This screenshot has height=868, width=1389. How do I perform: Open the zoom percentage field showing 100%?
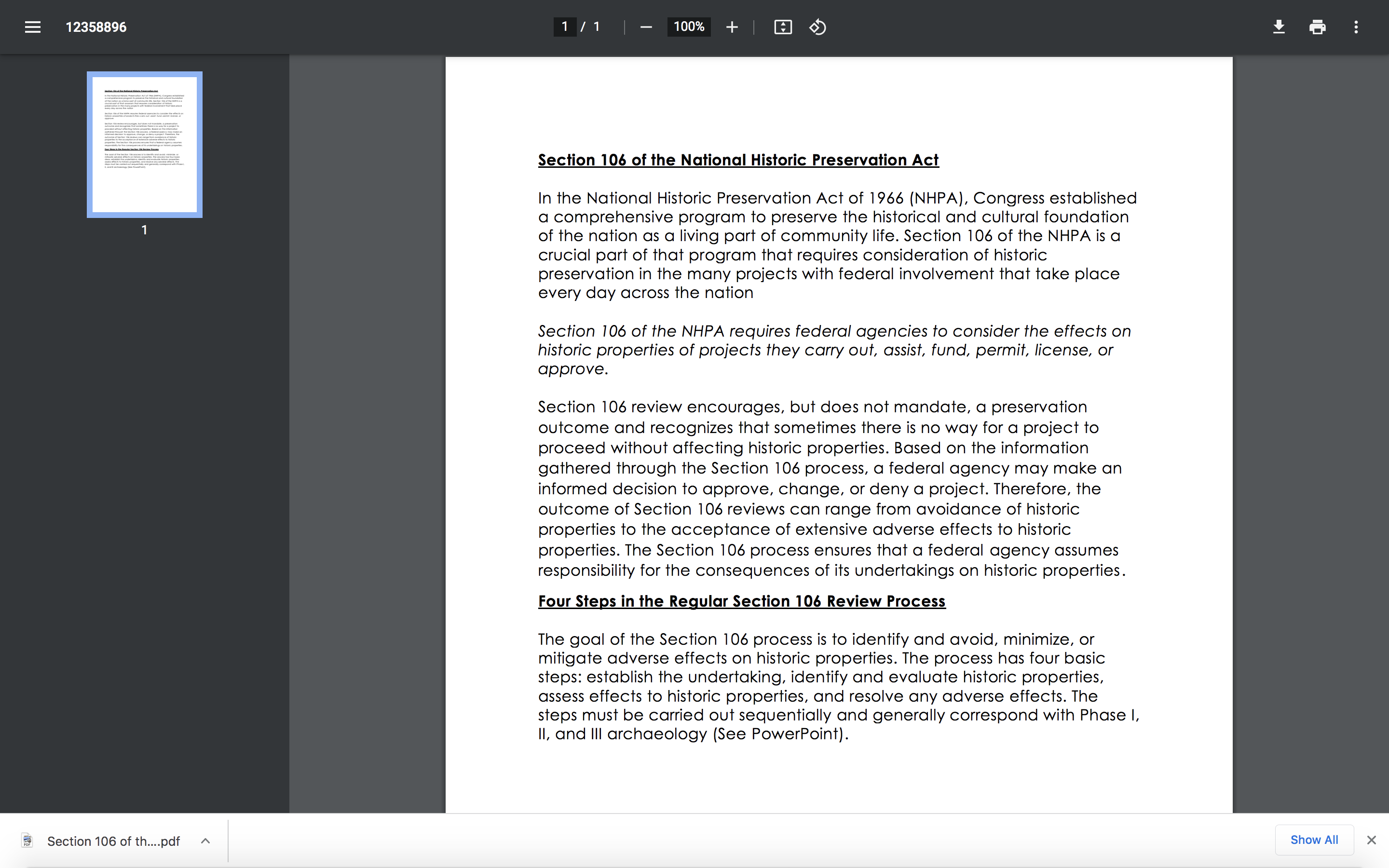(689, 27)
